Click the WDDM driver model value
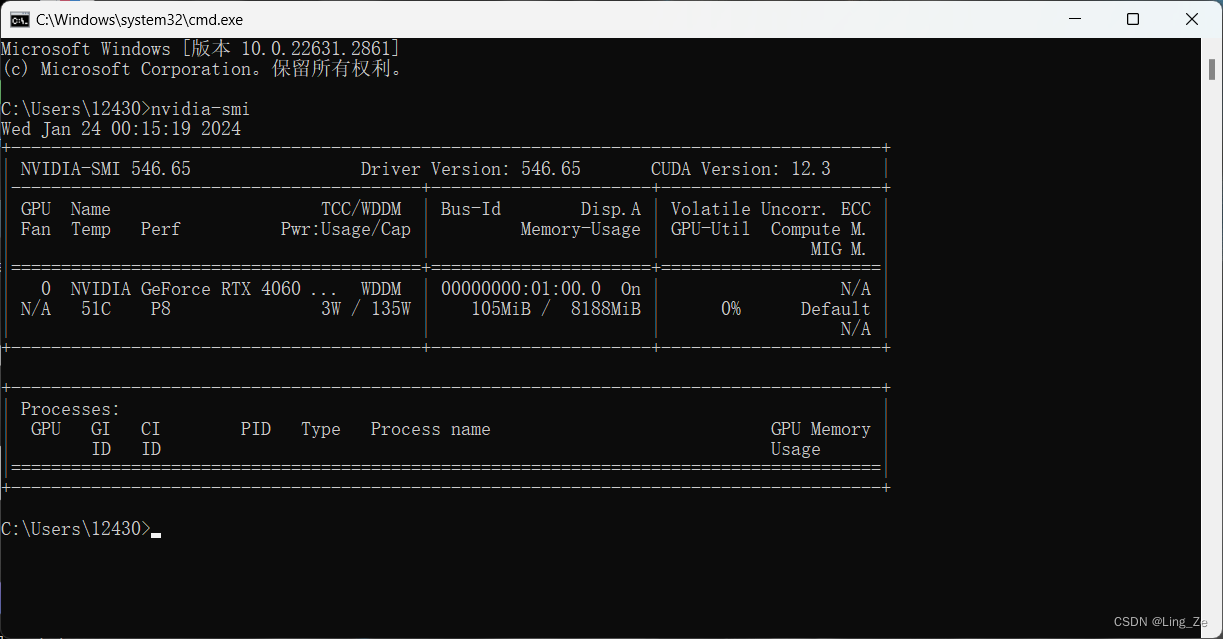The image size is (1223, 639). (381, 289)
